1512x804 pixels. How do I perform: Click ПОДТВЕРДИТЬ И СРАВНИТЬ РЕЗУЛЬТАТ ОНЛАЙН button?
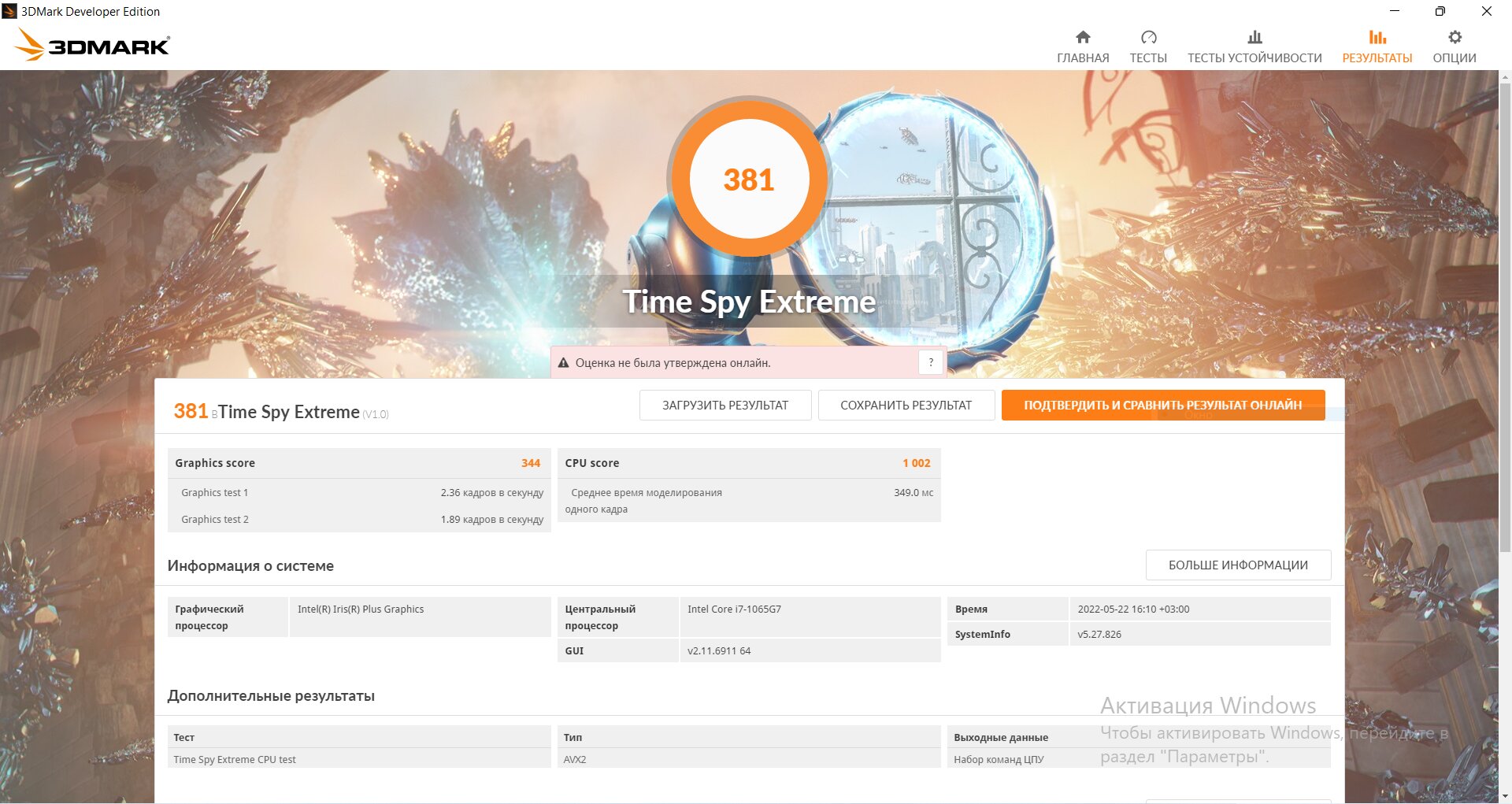1163,405
